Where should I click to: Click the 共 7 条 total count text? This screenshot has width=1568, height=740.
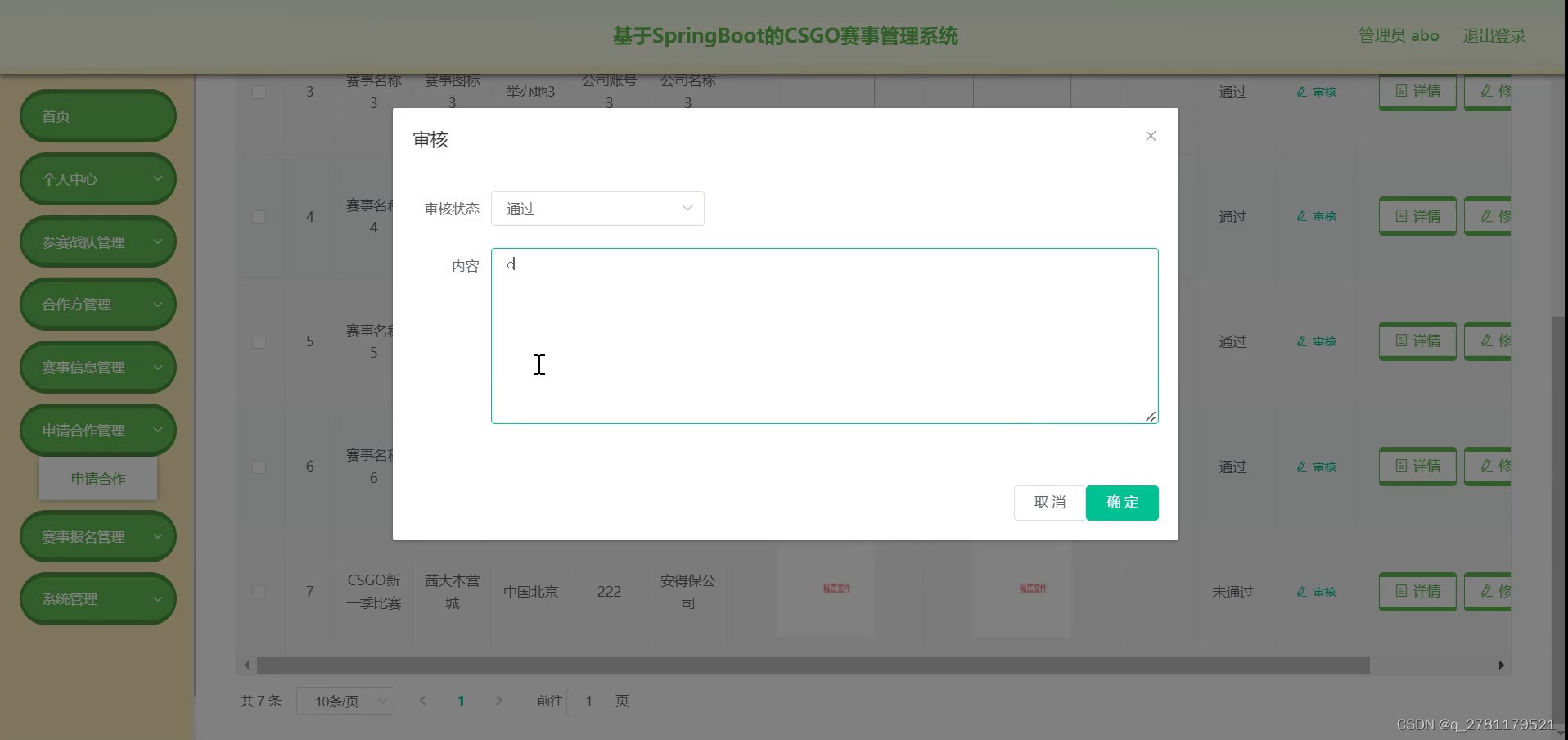[261, 702]
